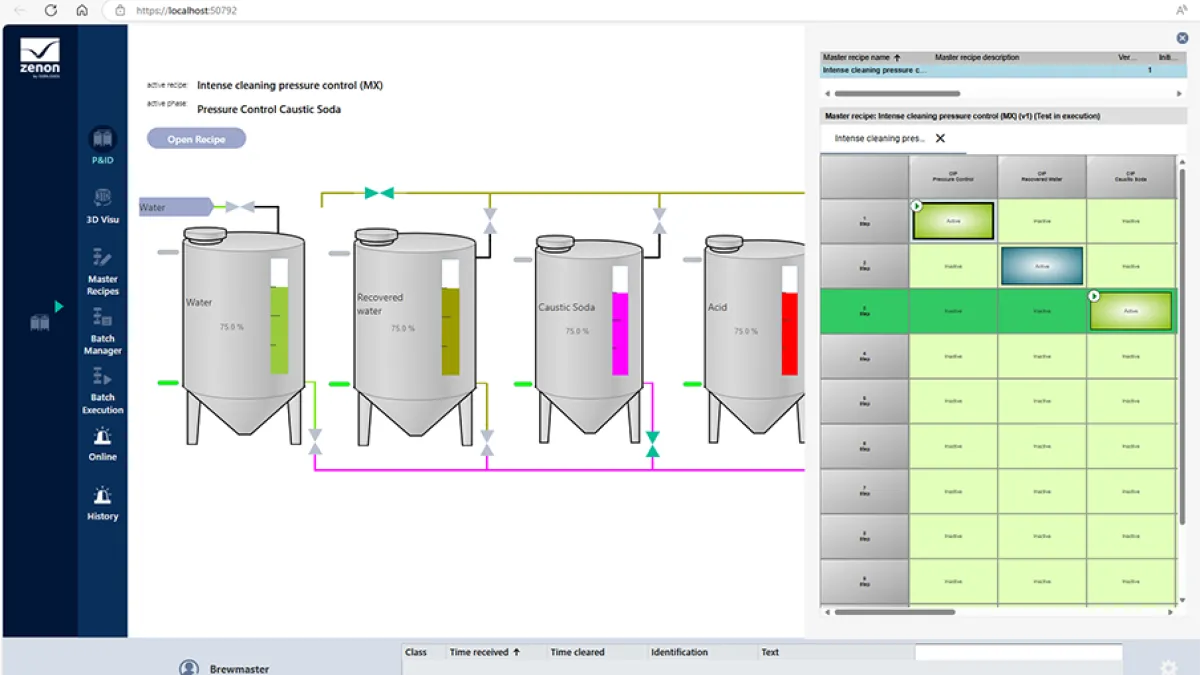The image size is (1200, 675).
Task: Click the Text column header in alarm list
Action: tap(770, 652)
